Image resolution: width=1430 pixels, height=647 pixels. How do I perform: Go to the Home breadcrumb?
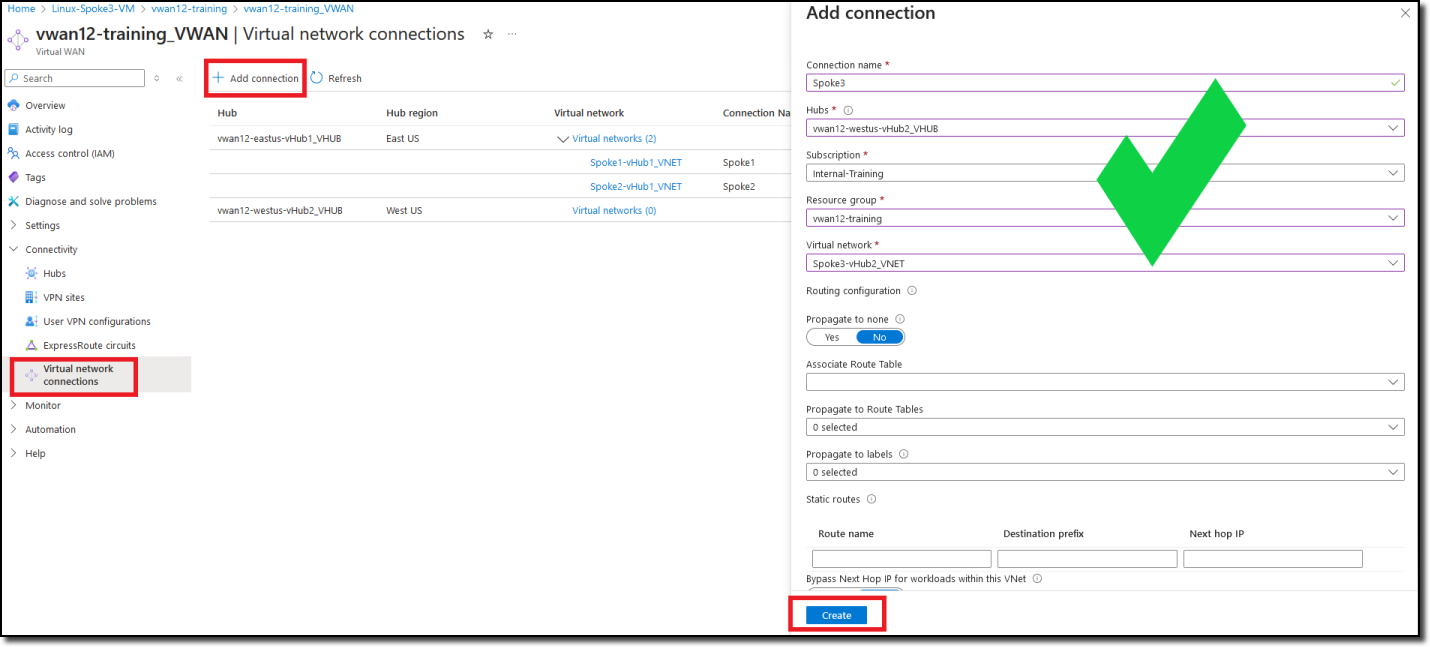[21, 8]
